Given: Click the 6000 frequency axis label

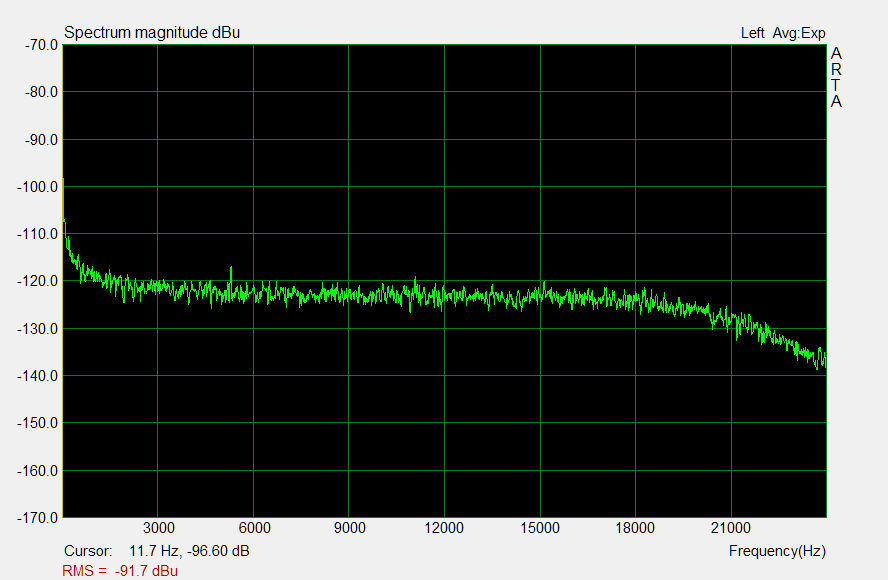Looking at the screenshot, I should point(254,528).
